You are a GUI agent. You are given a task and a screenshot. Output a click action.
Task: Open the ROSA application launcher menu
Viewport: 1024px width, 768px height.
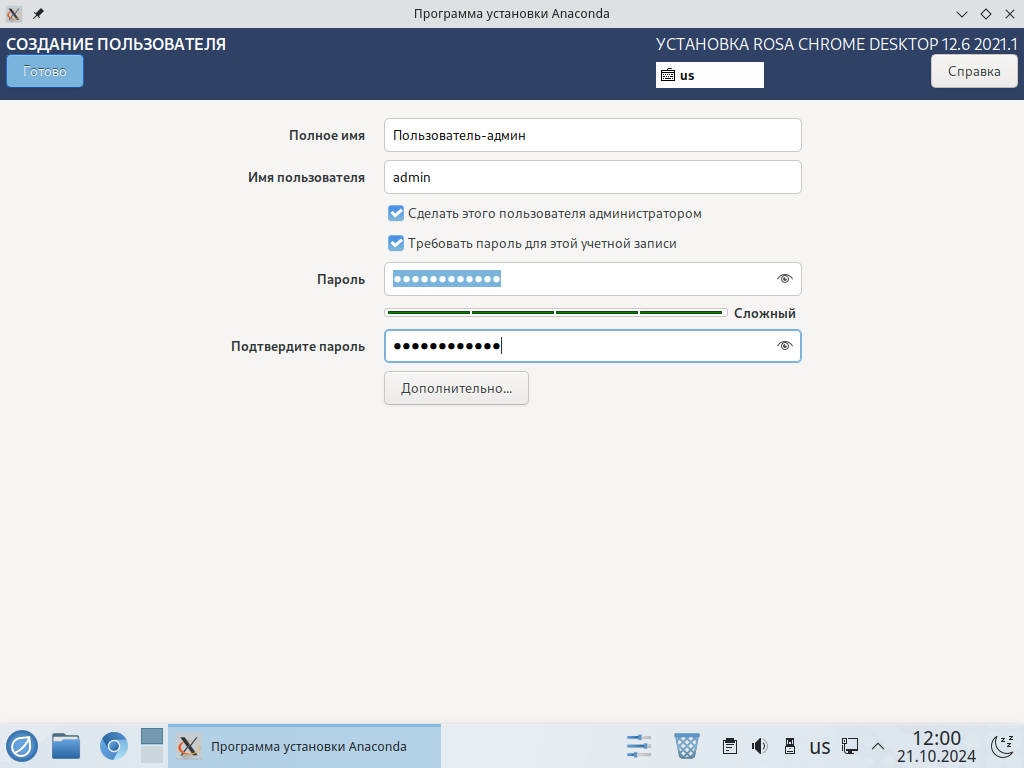point(22,746)
